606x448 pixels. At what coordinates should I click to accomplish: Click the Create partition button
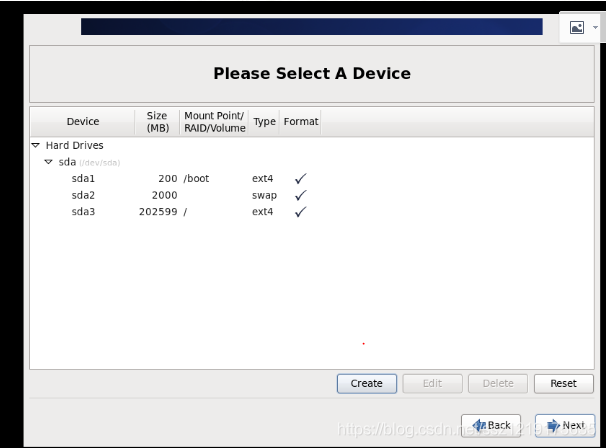366,383
